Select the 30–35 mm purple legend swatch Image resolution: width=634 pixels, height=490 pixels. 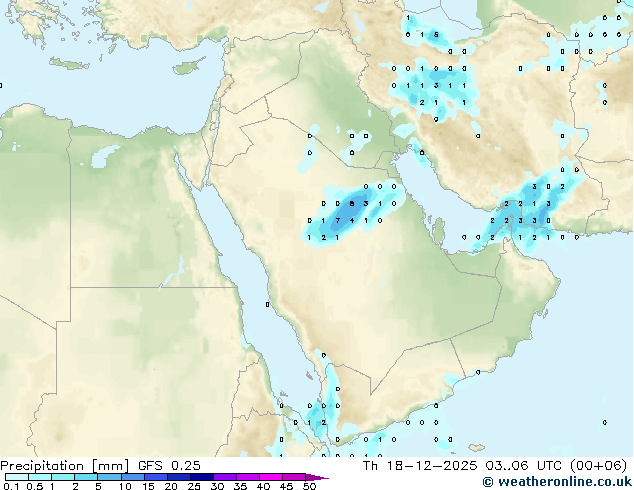tap(225, 477)
